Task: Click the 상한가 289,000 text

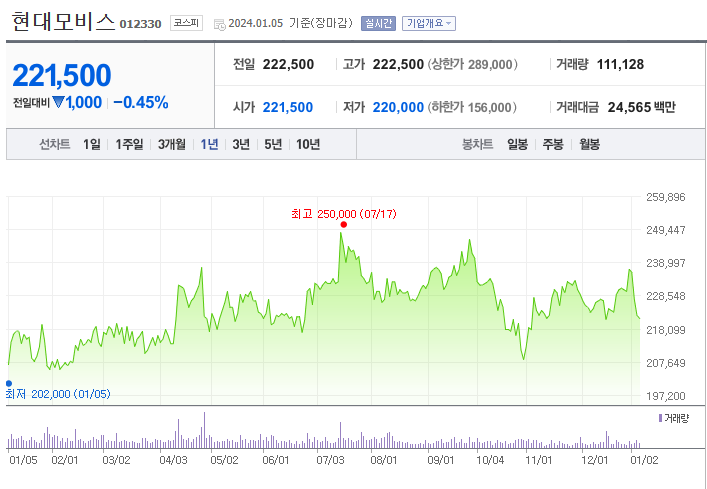Action: point(472,64)
